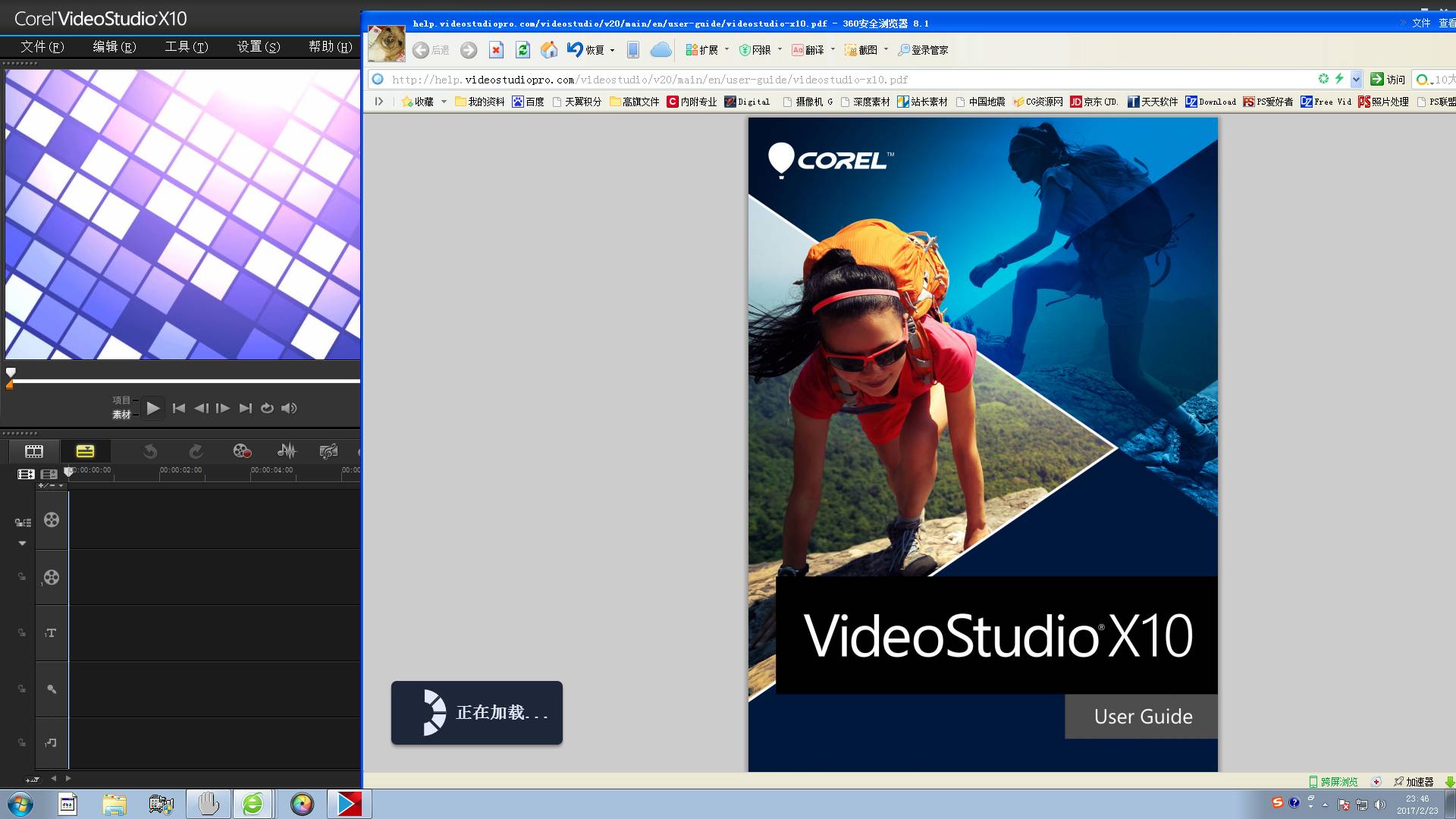Click the browser home house icon
Screen dimensions: 1456x819
549,50
